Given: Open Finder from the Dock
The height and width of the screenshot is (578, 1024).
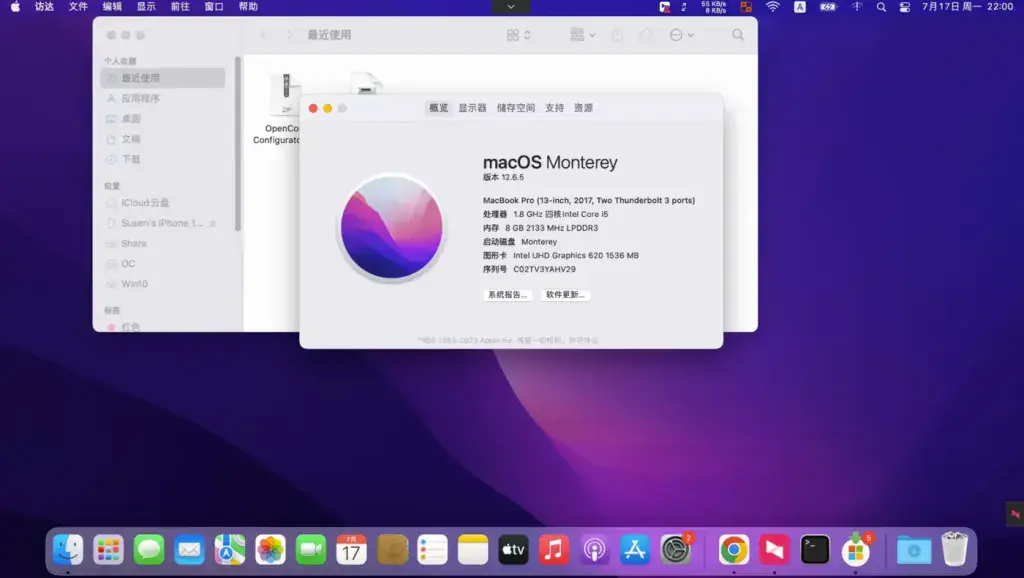Looking at the screenshot, I should (68, 550).
